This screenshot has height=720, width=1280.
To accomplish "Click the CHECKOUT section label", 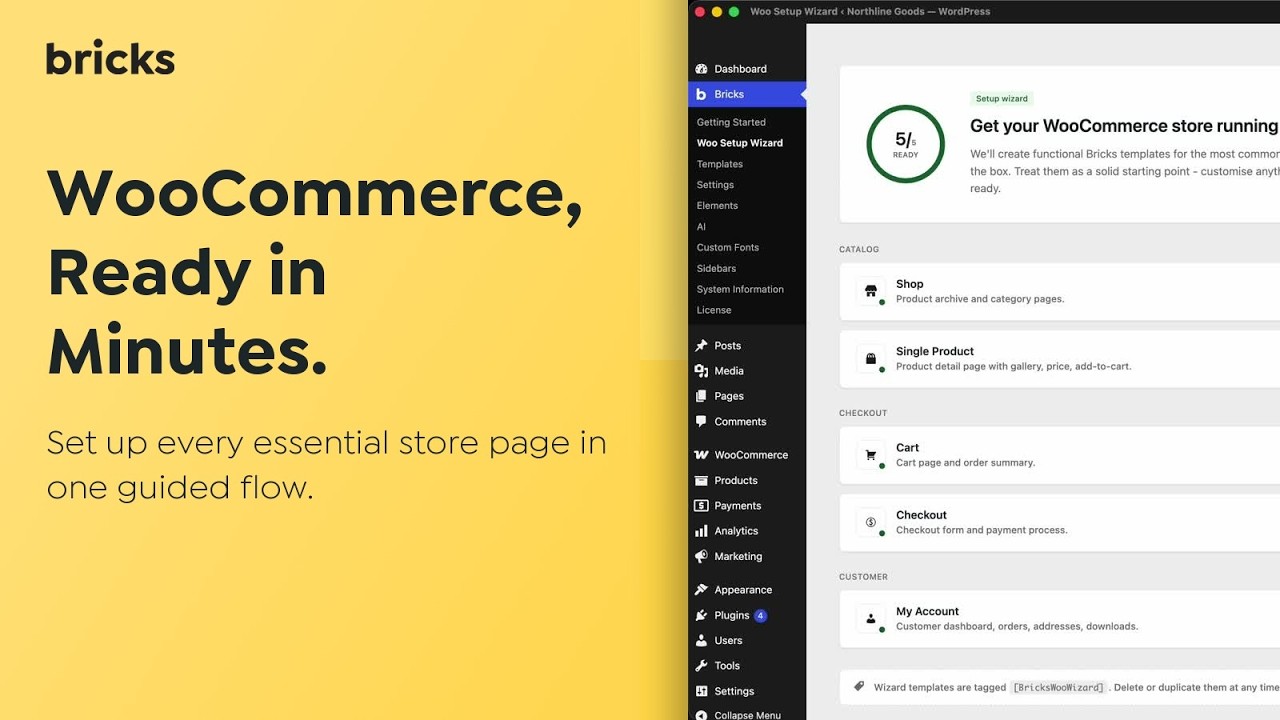I will click(863, 413).
